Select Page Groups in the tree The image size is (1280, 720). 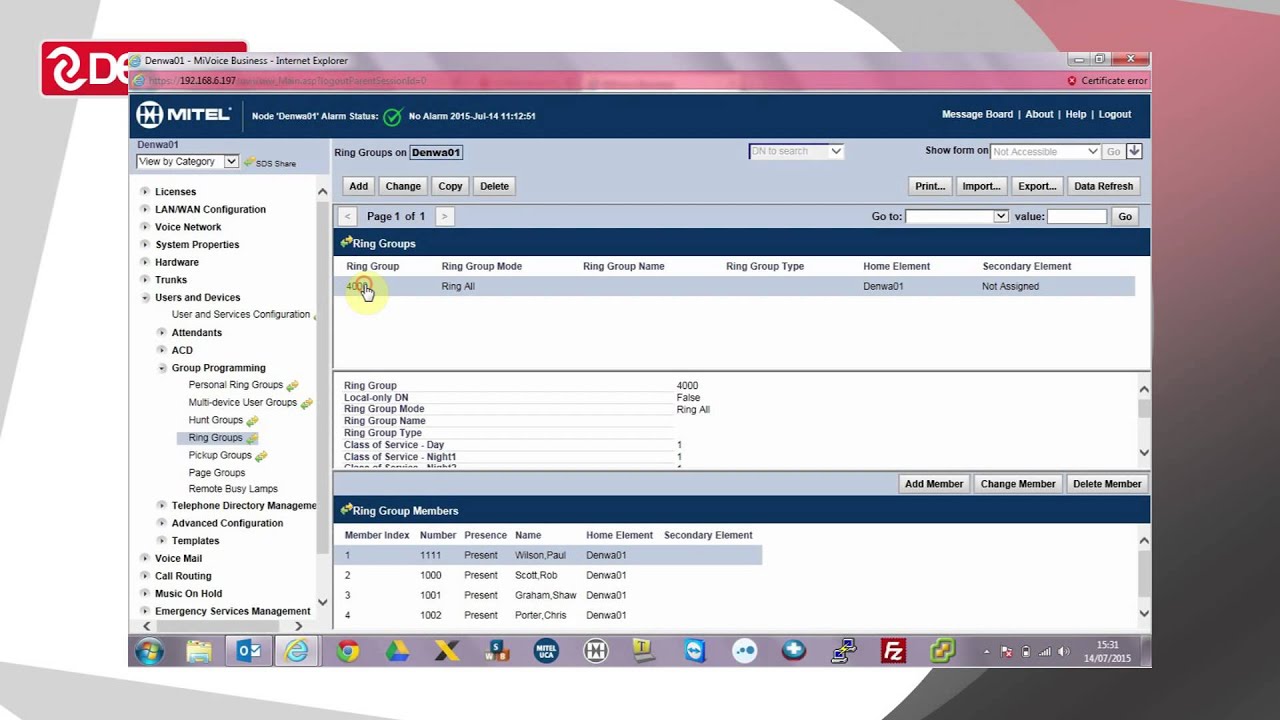(x=216, y=472)
